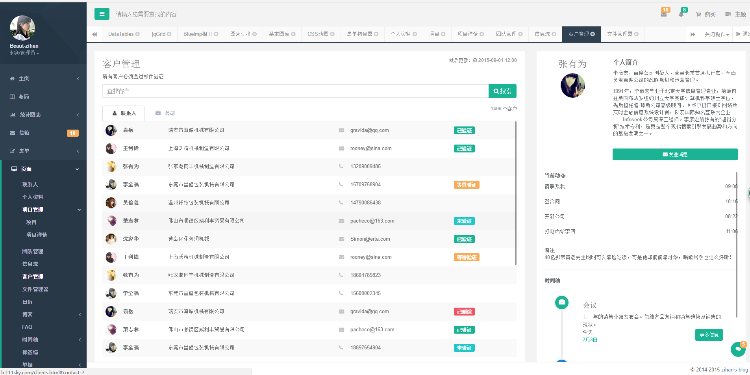
Task: Open 日历 in sidebar submenu
Action: (27, 302)
